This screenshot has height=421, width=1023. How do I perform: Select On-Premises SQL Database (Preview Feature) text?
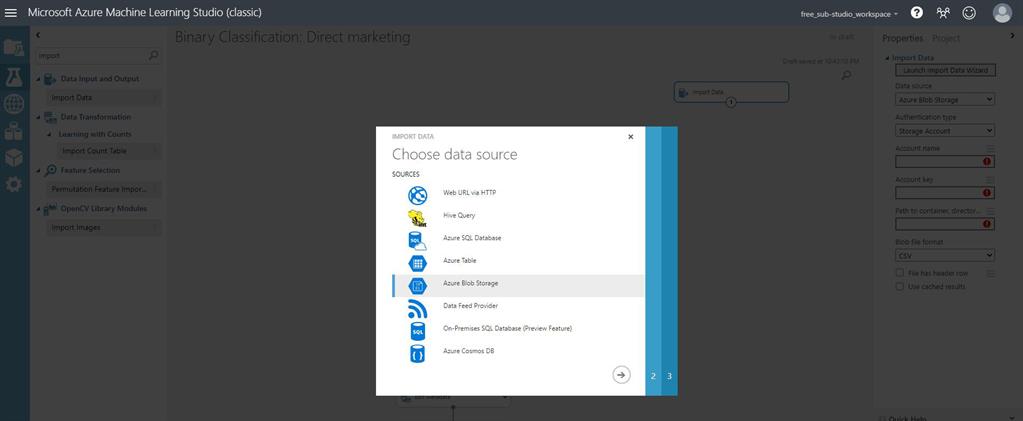[508, 328]
